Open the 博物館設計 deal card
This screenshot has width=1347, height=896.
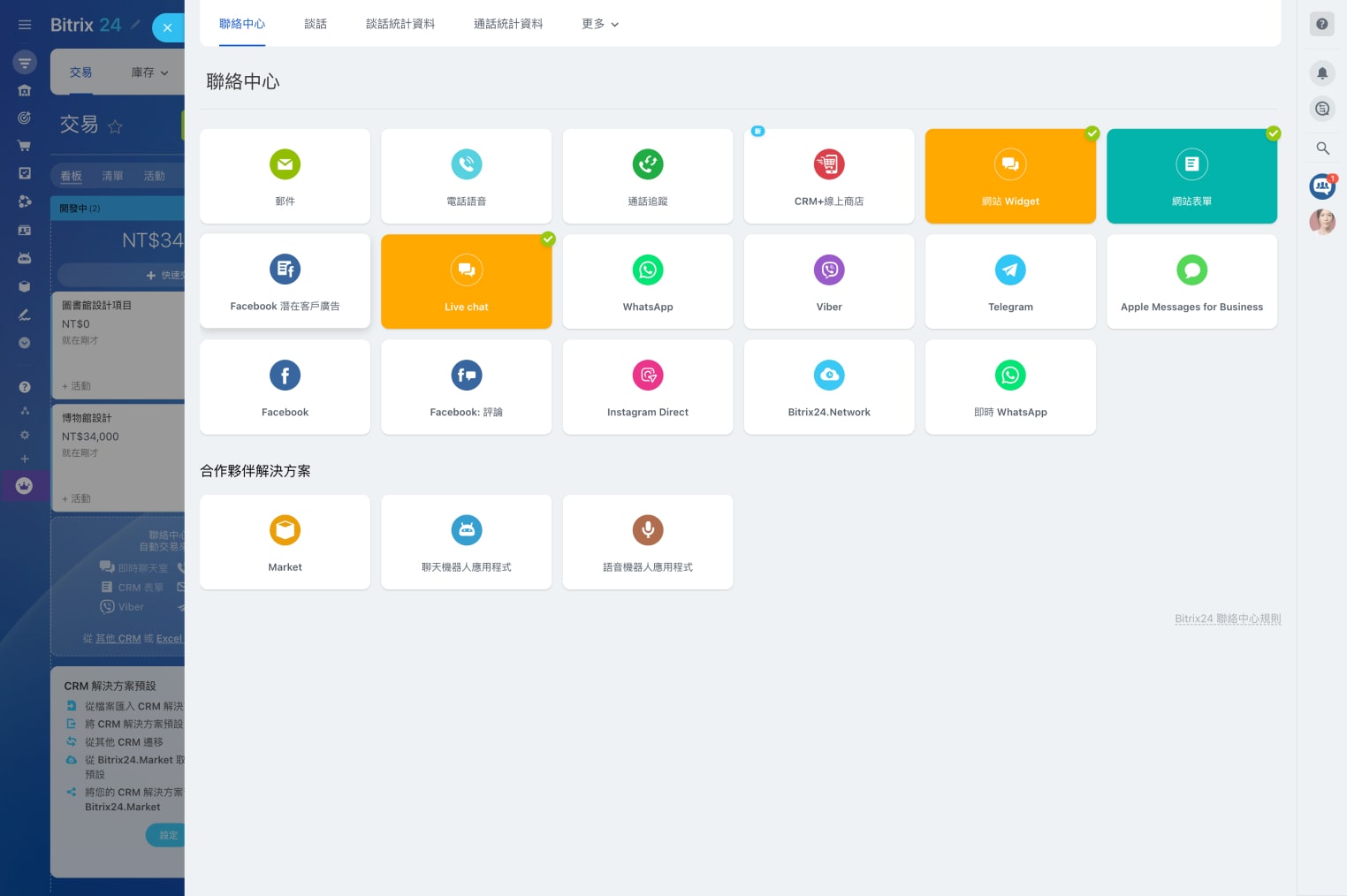coord(118,458)
